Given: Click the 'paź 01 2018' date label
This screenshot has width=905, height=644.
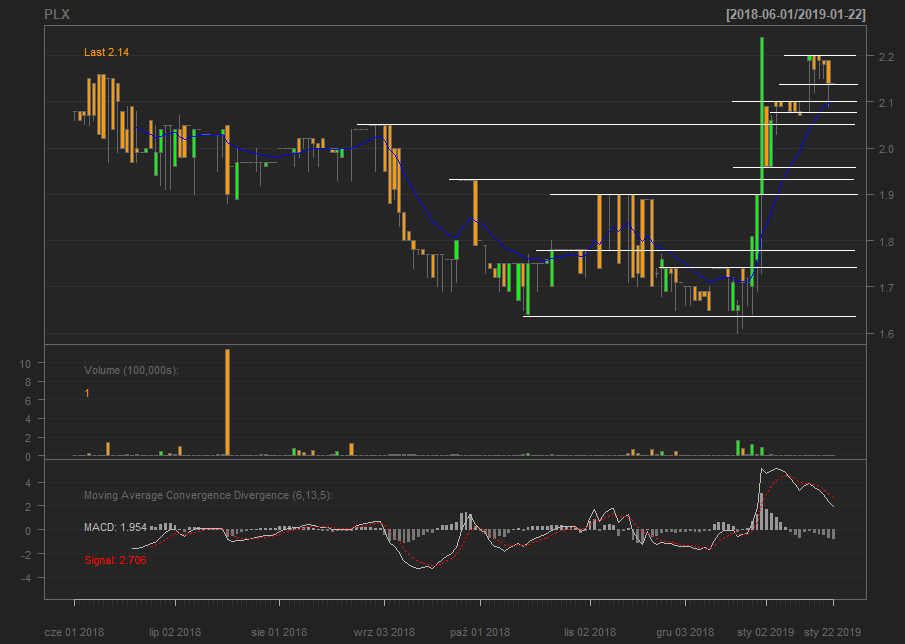Looking at the screenshot, I should click(x=480, y=632).
